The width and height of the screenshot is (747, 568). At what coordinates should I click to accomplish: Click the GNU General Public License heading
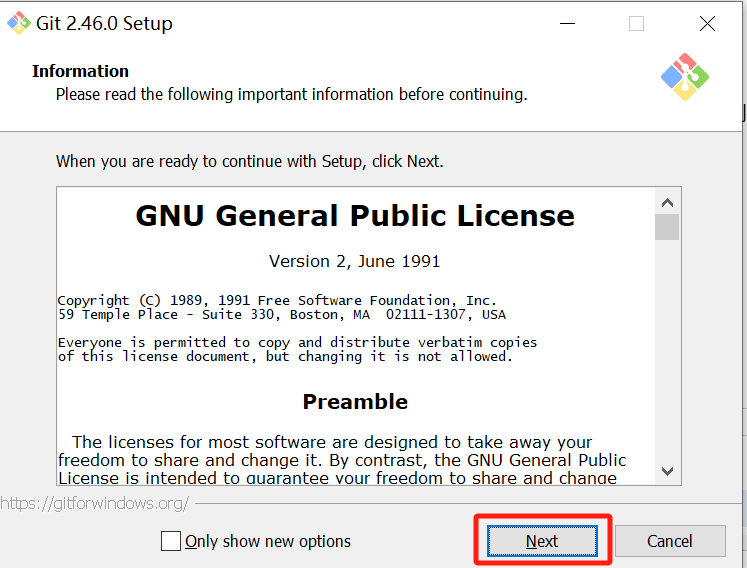[355, 215]
